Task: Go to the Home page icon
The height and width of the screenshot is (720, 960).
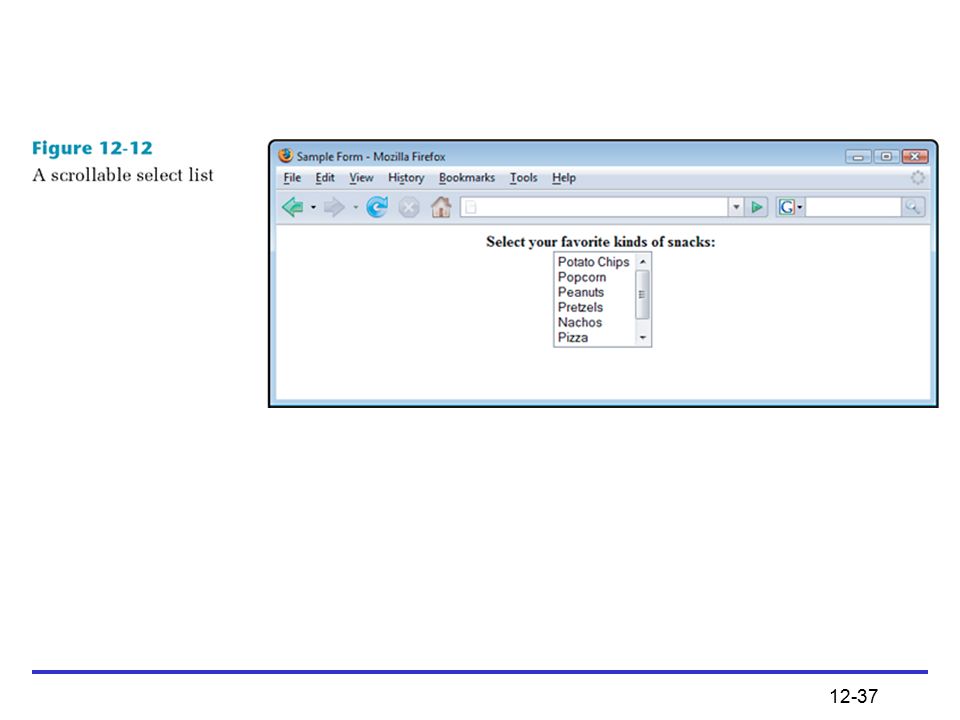Action: coord(441,207)
